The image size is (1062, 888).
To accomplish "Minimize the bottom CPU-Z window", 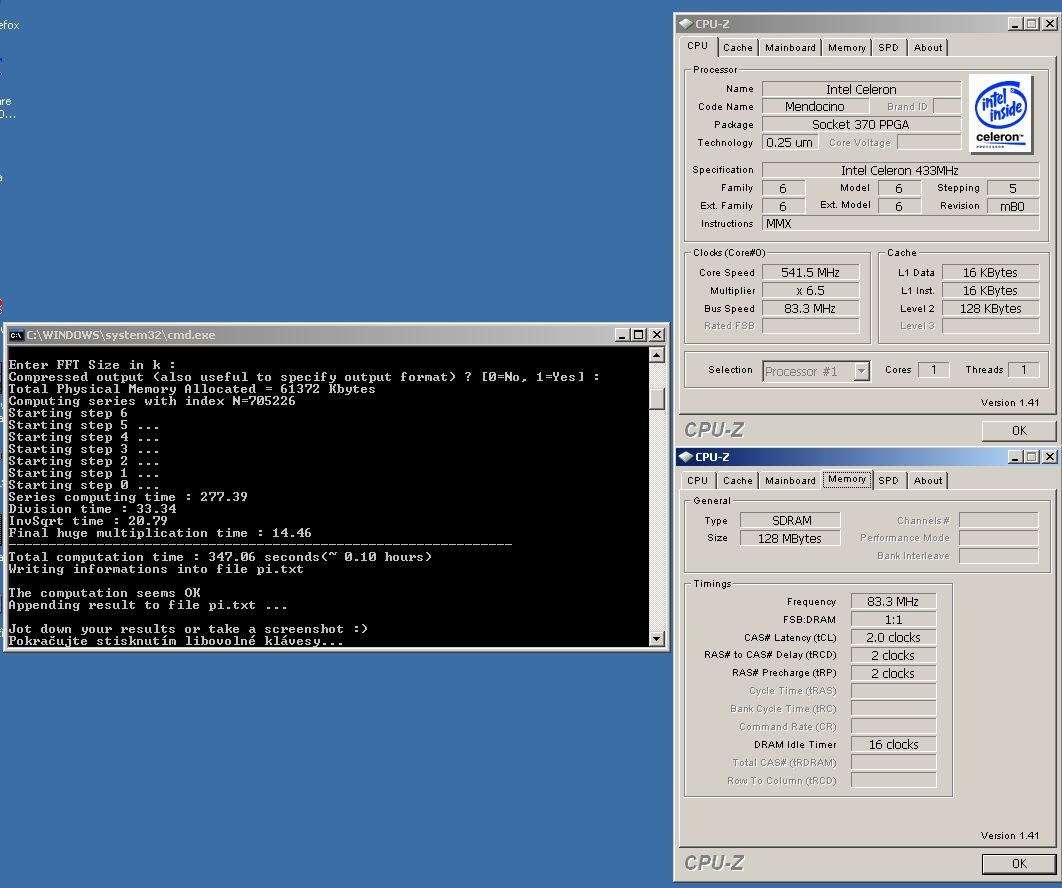I will 1015,457.
